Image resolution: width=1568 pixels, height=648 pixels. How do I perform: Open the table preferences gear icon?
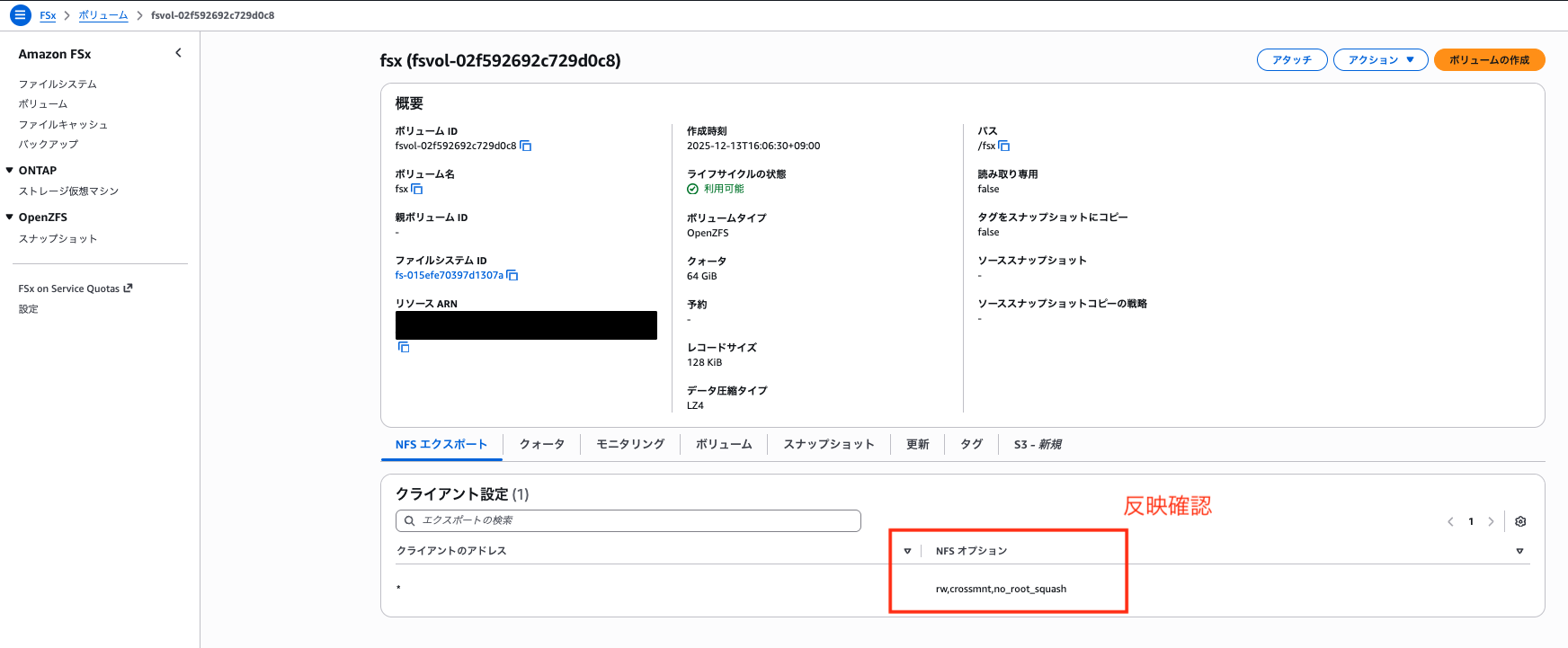tap(1520, 521)
